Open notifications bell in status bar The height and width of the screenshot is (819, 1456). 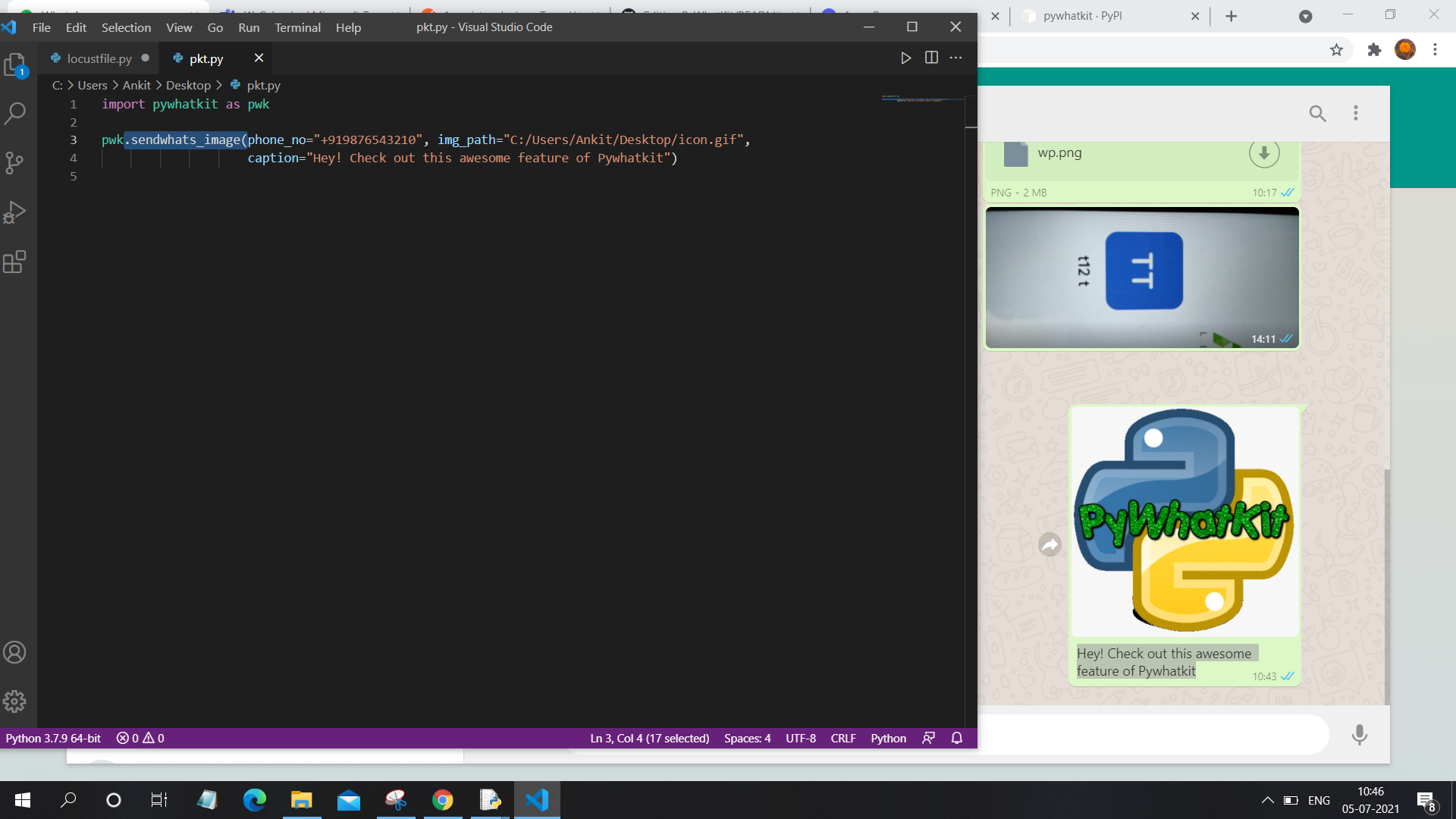point(957,738)
